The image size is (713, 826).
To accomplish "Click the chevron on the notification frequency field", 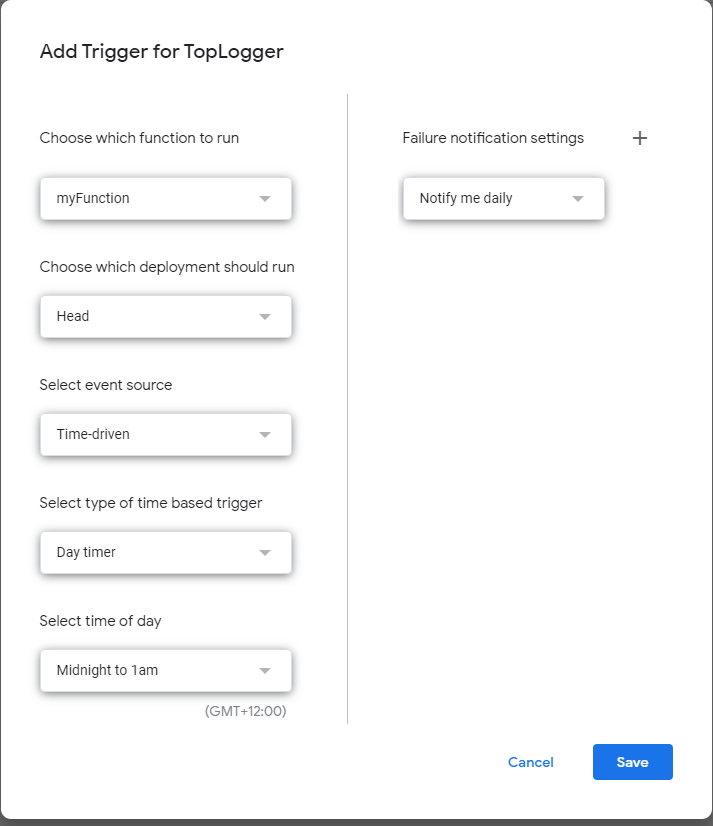I will (x=578, y=198).
